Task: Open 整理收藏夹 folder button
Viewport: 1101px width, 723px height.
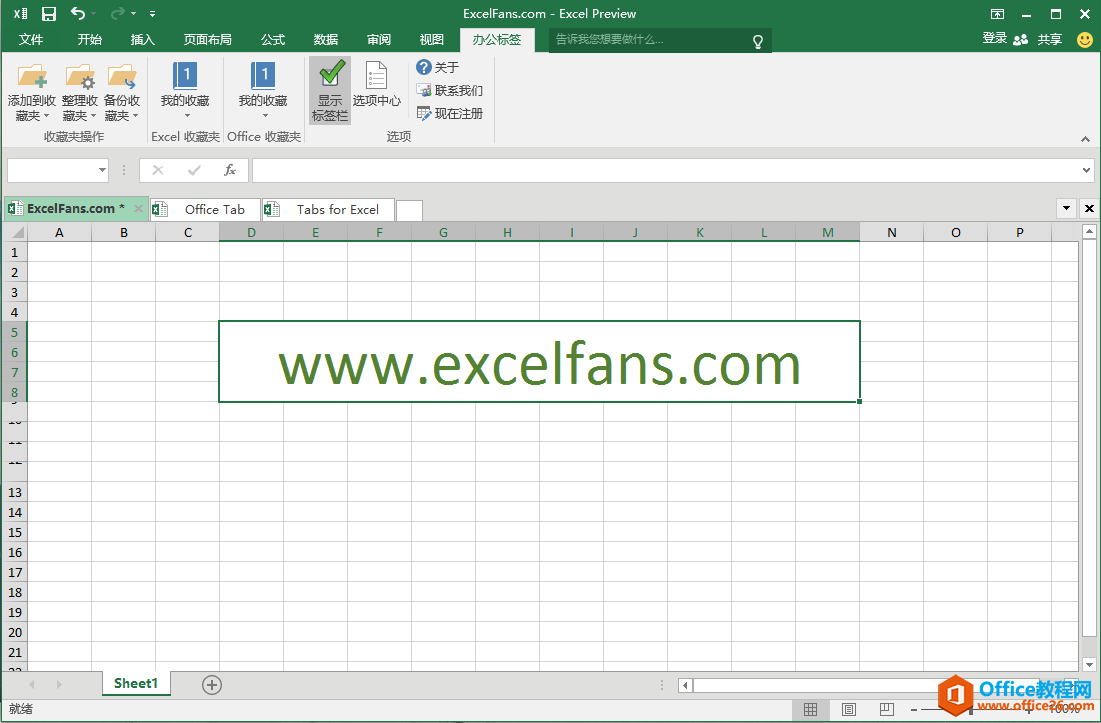Action: [79, 93]
